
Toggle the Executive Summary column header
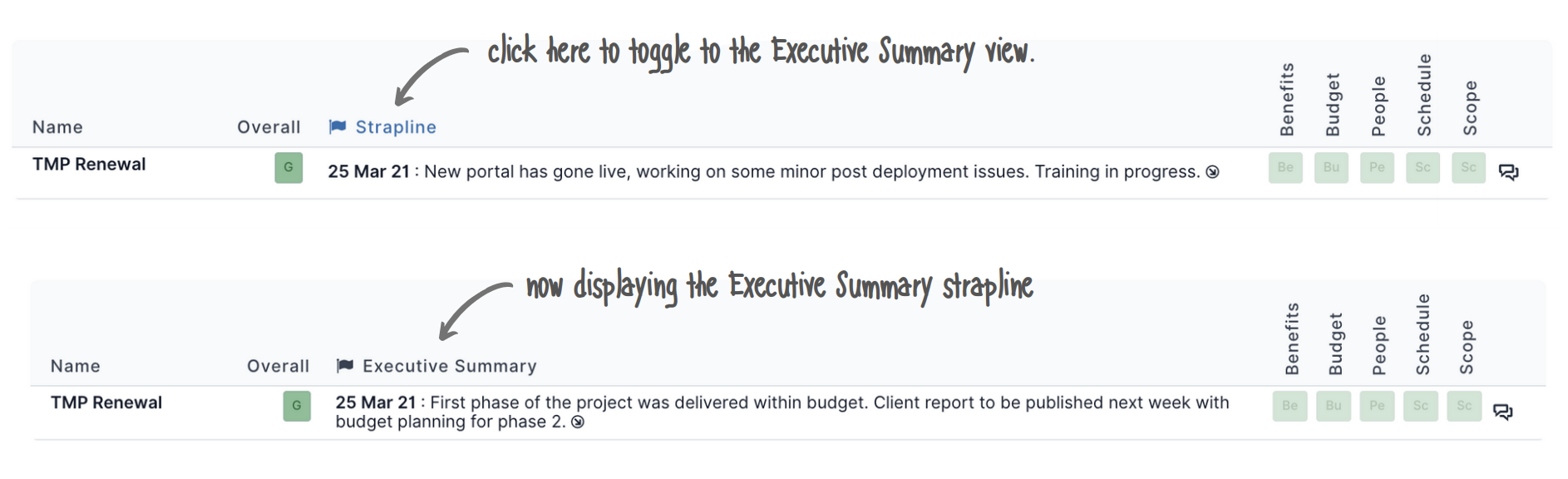click(450, 366)
